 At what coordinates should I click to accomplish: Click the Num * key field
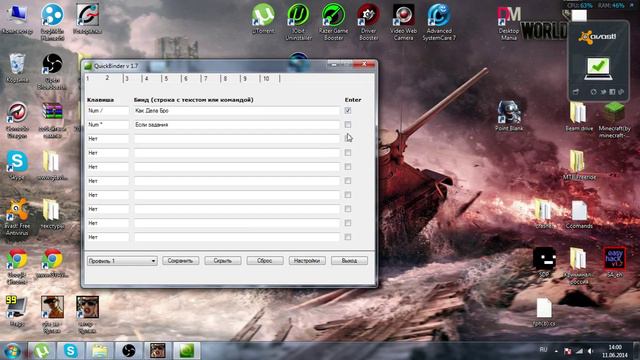[108, 124]
